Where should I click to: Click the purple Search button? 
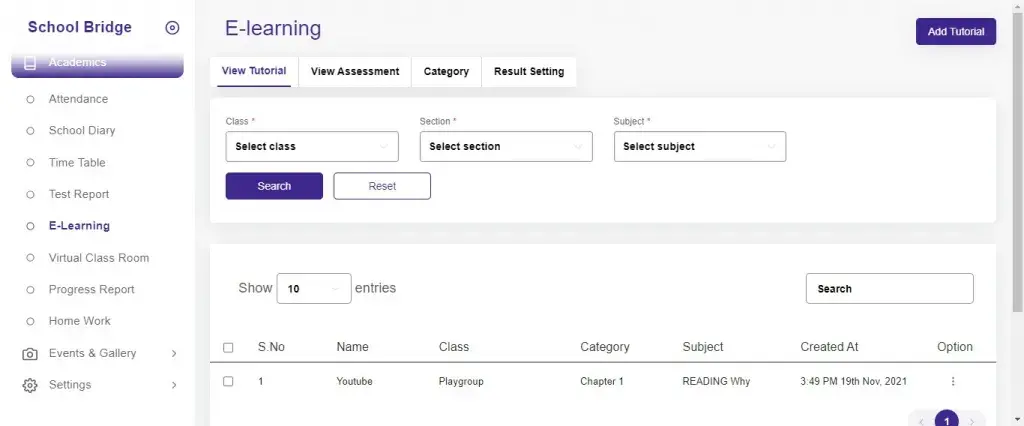[x=274, y=186]
